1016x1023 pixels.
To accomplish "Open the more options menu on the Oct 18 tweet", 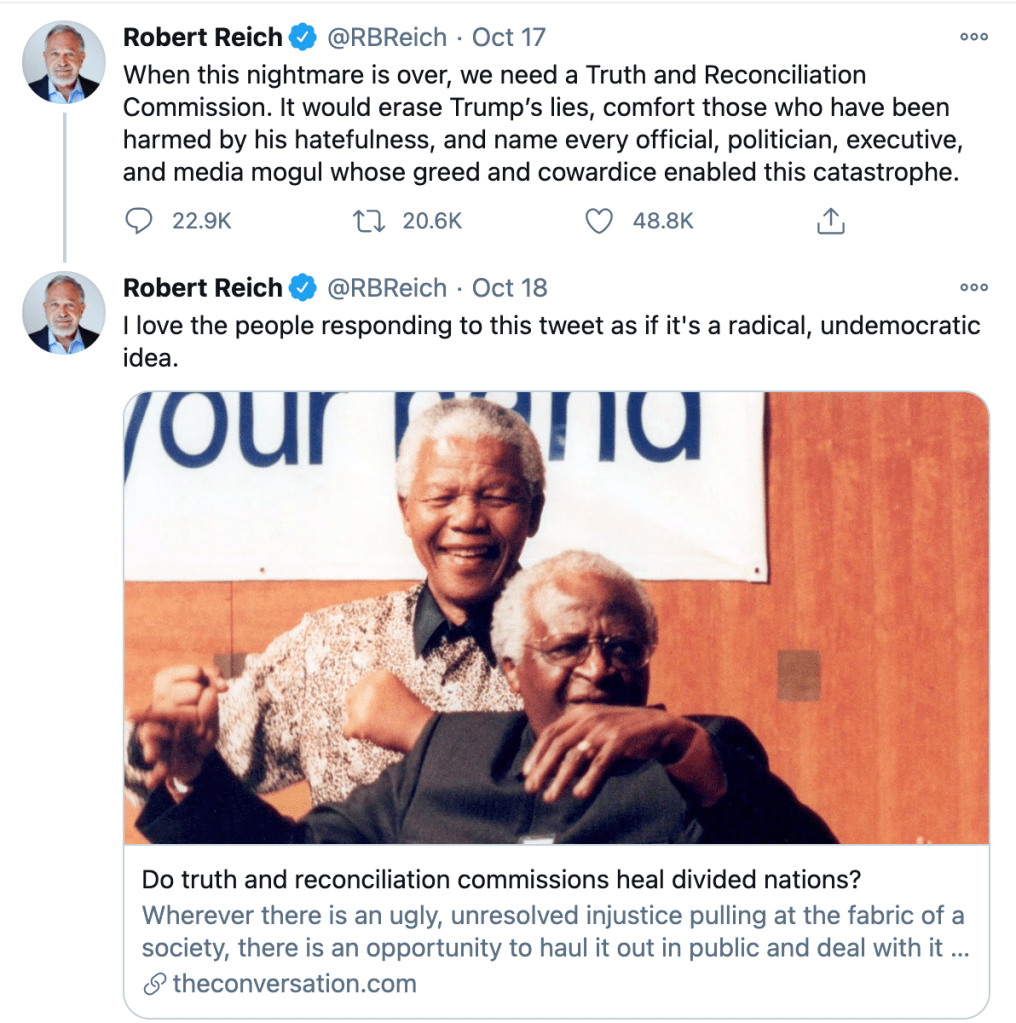I will pyautogui.click(x=974, y=288).
